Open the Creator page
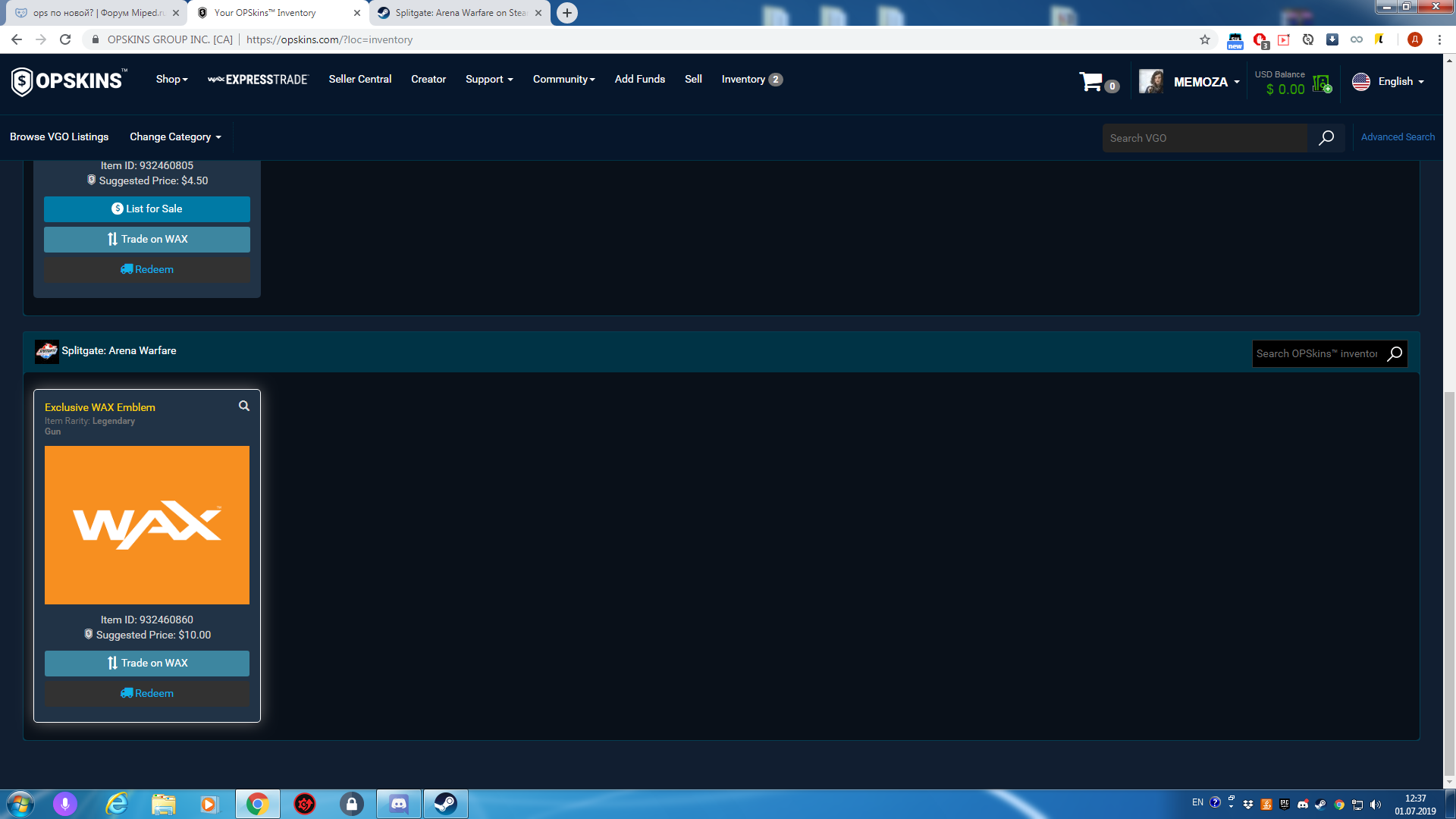The image size is (1456, 819). (x=428, y=80)
